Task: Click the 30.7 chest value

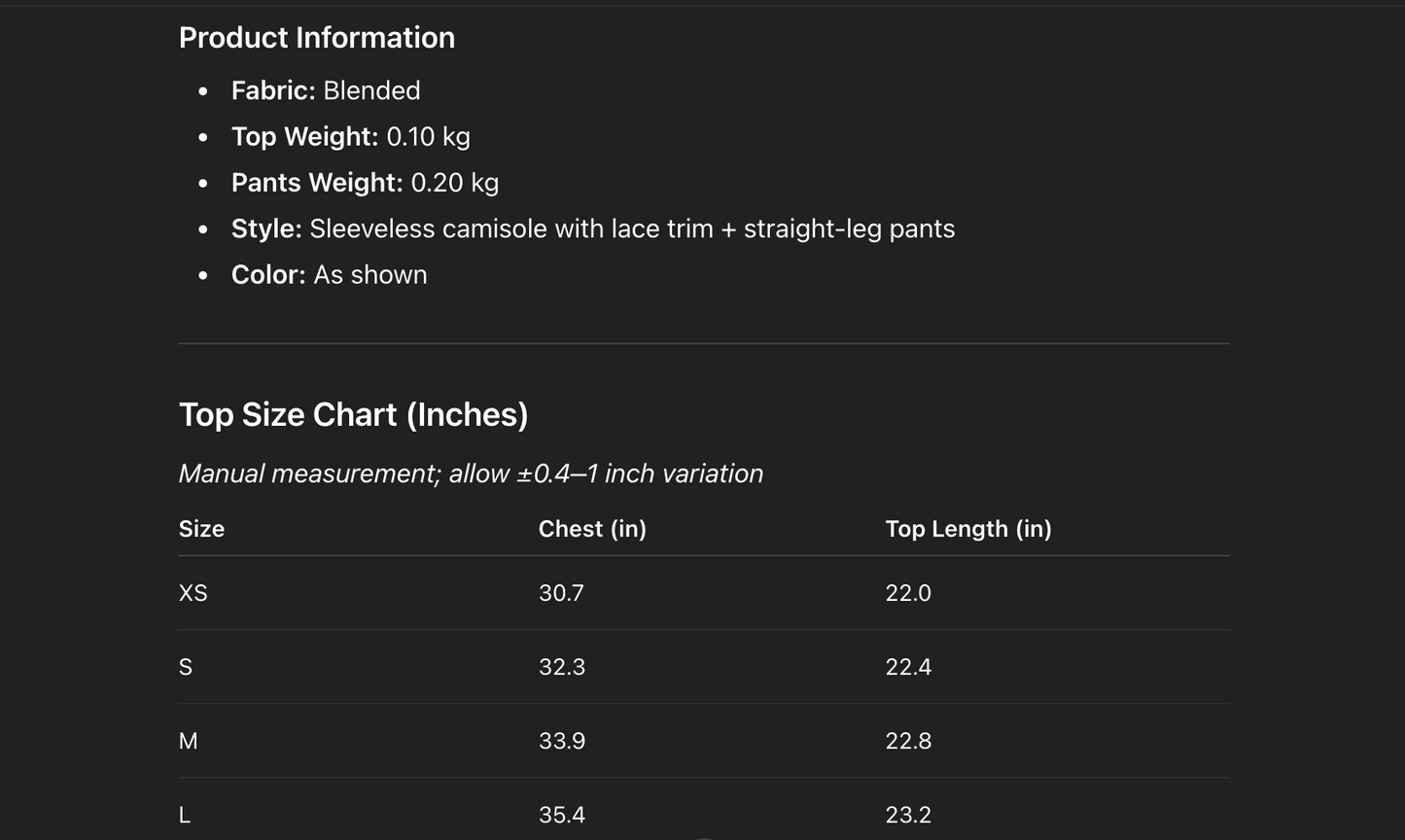Action: pos(561,593)
